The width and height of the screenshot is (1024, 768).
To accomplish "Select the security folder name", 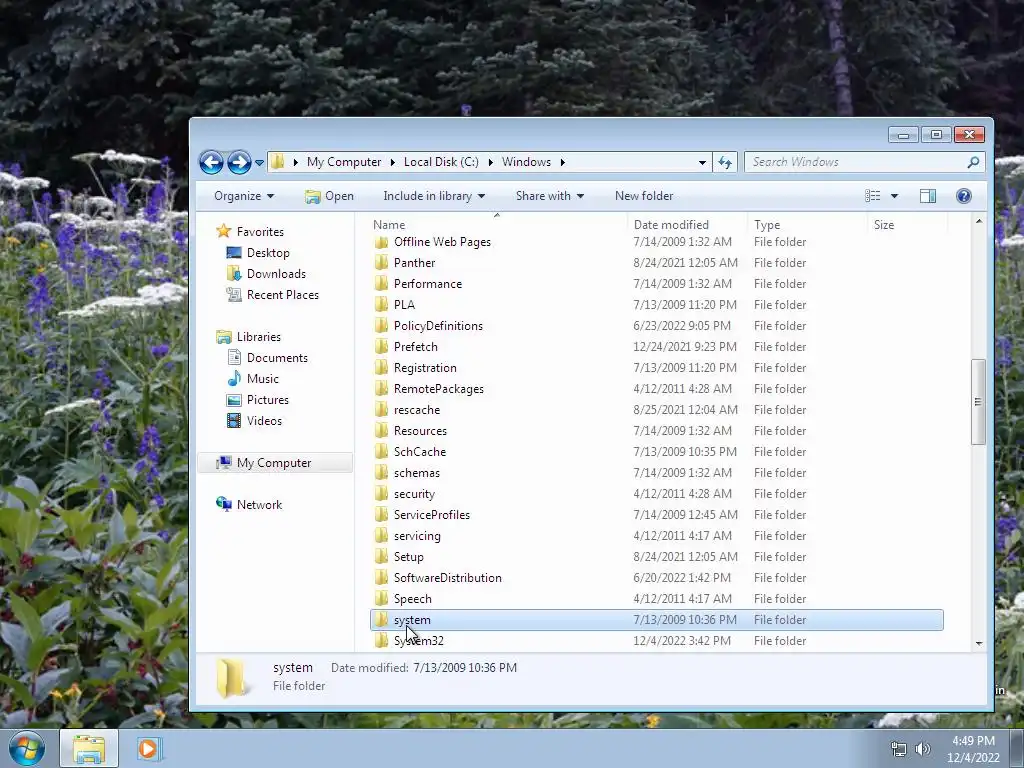I will pos(414,494).
